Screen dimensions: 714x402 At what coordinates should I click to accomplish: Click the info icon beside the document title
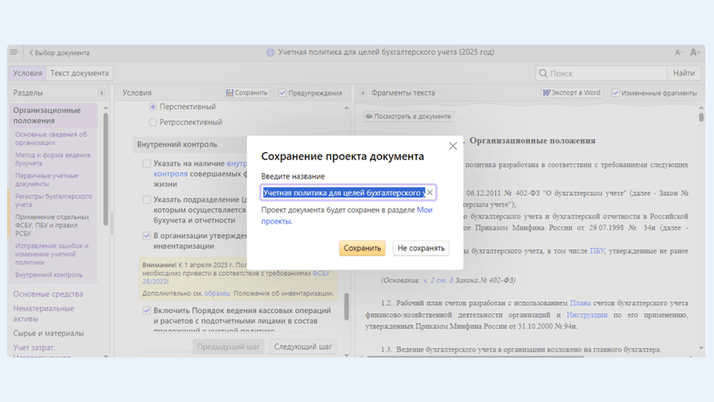click(x=270, y=53)
